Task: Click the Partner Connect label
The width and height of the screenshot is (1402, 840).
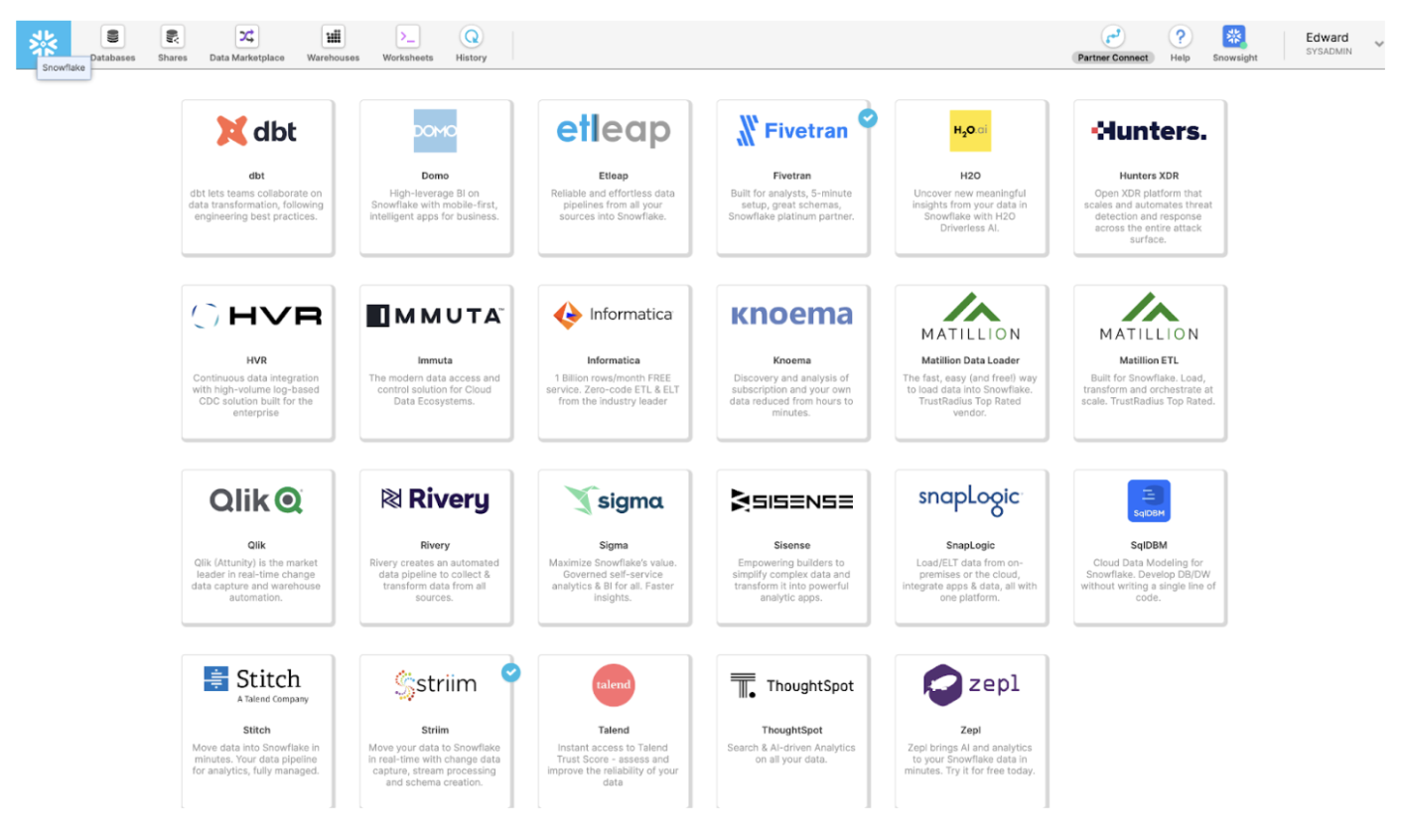Action: (x=1113, y=58)
